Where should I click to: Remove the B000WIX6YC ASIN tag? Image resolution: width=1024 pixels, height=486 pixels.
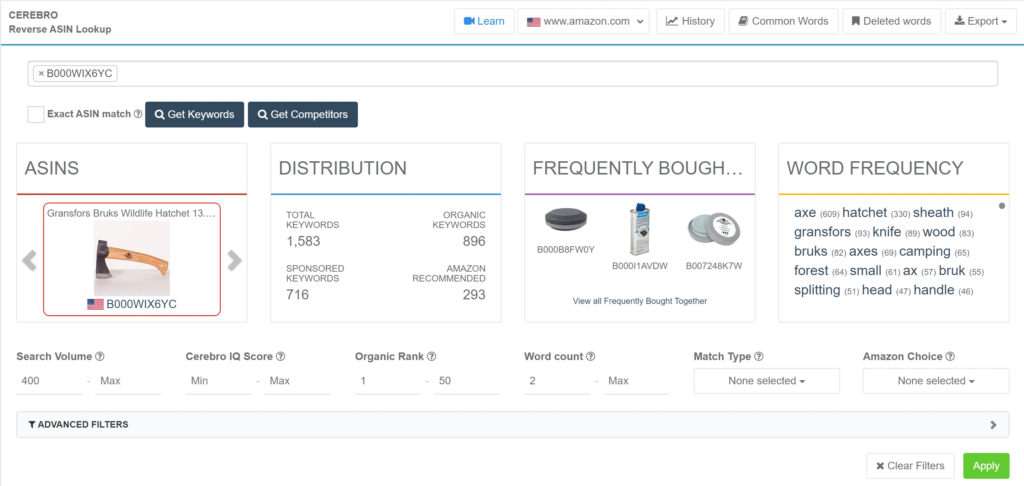40,74
